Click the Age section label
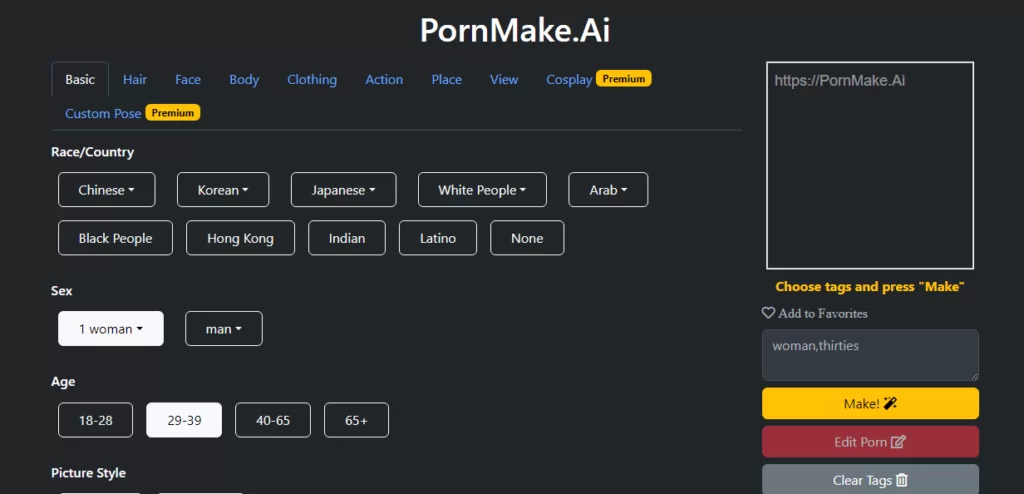 pyautogui.click(x=63, y=382)
